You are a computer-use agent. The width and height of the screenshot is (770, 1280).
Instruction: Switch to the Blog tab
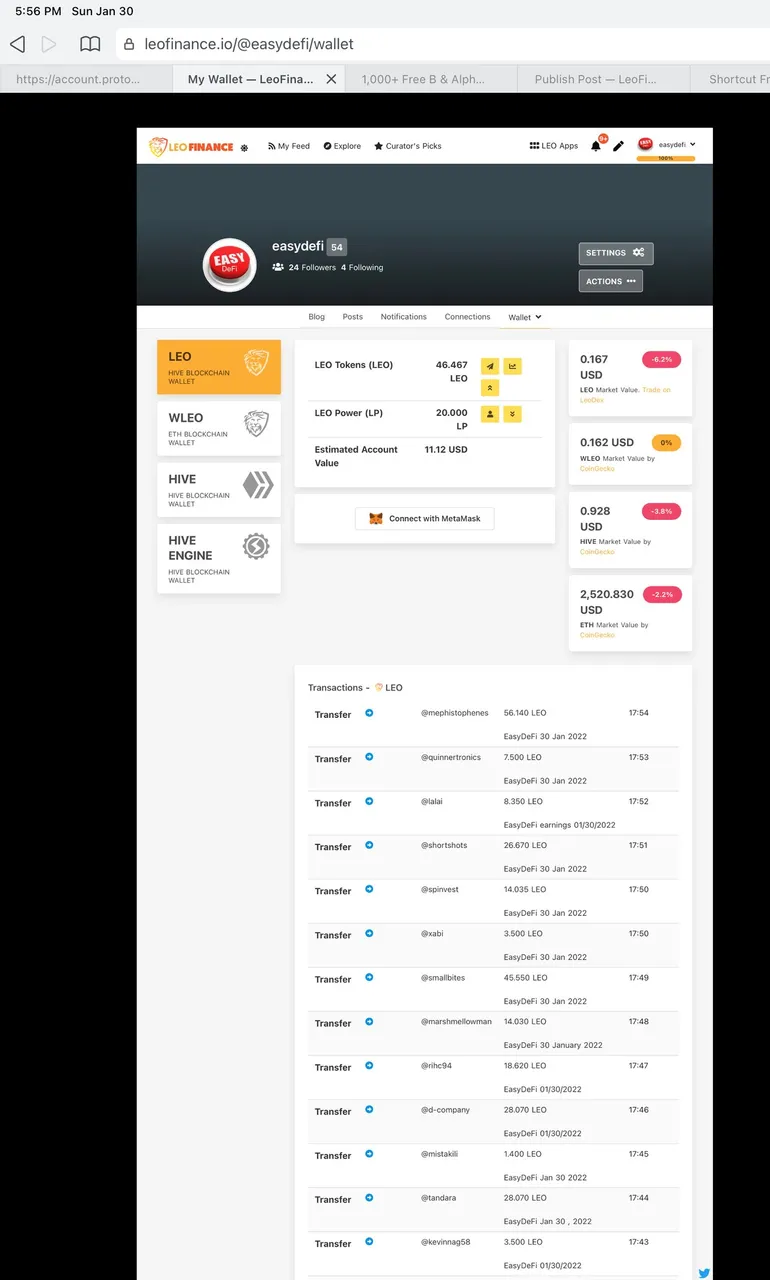pyautogui.click(x=317, y=317)
